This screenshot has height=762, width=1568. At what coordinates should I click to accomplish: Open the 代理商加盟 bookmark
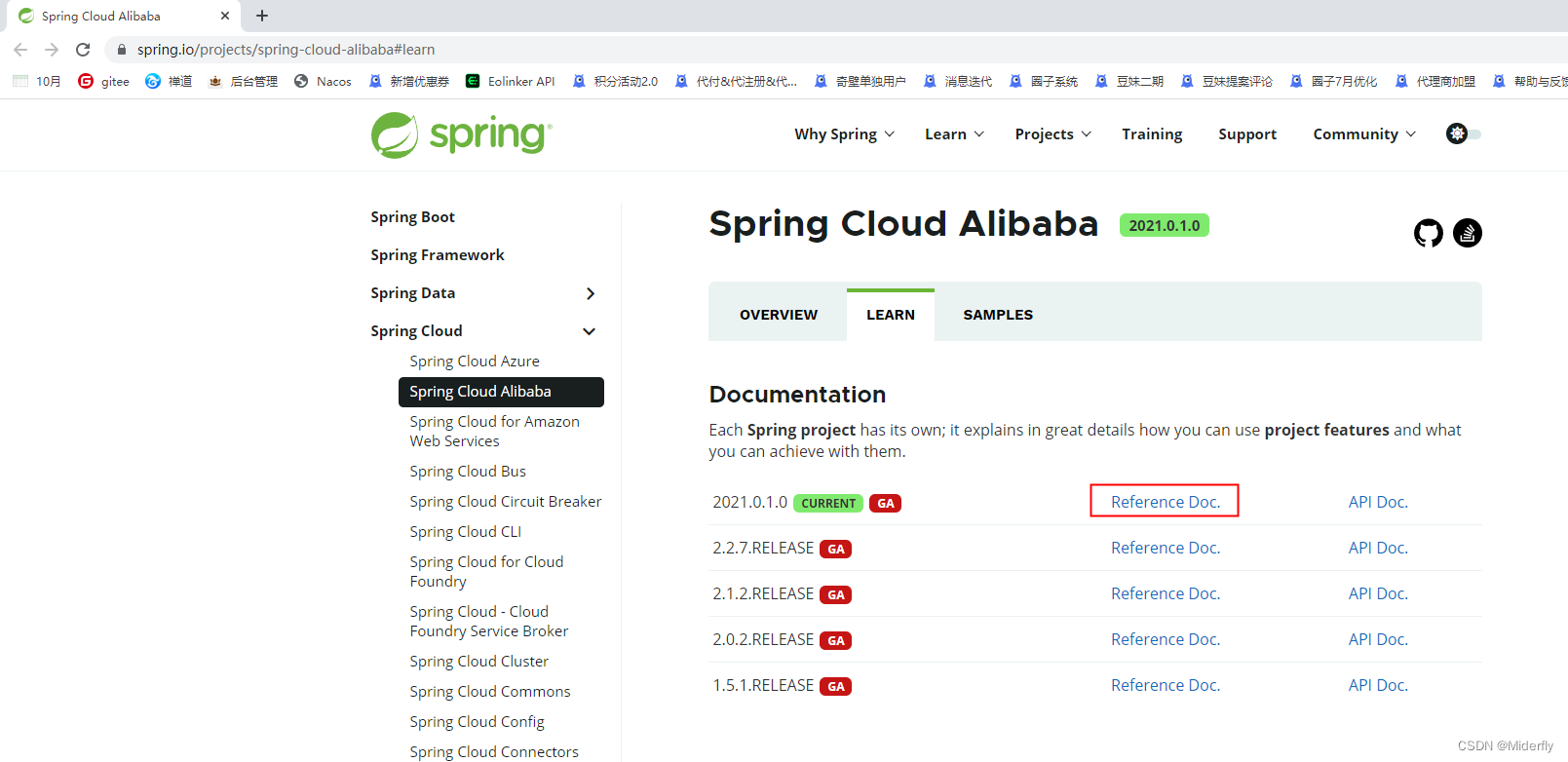(x=1434, y=82)
